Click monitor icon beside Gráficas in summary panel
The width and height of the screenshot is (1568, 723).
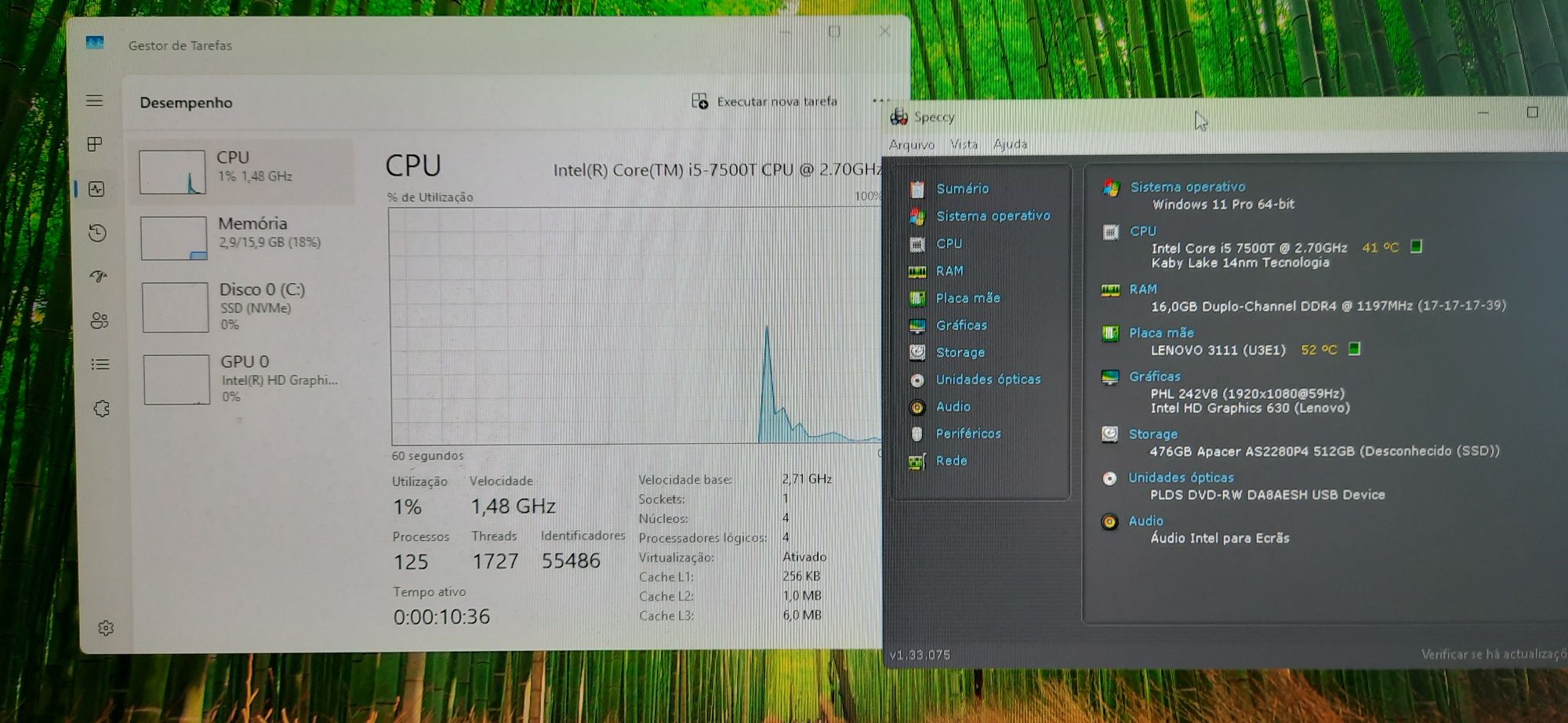1109,377
